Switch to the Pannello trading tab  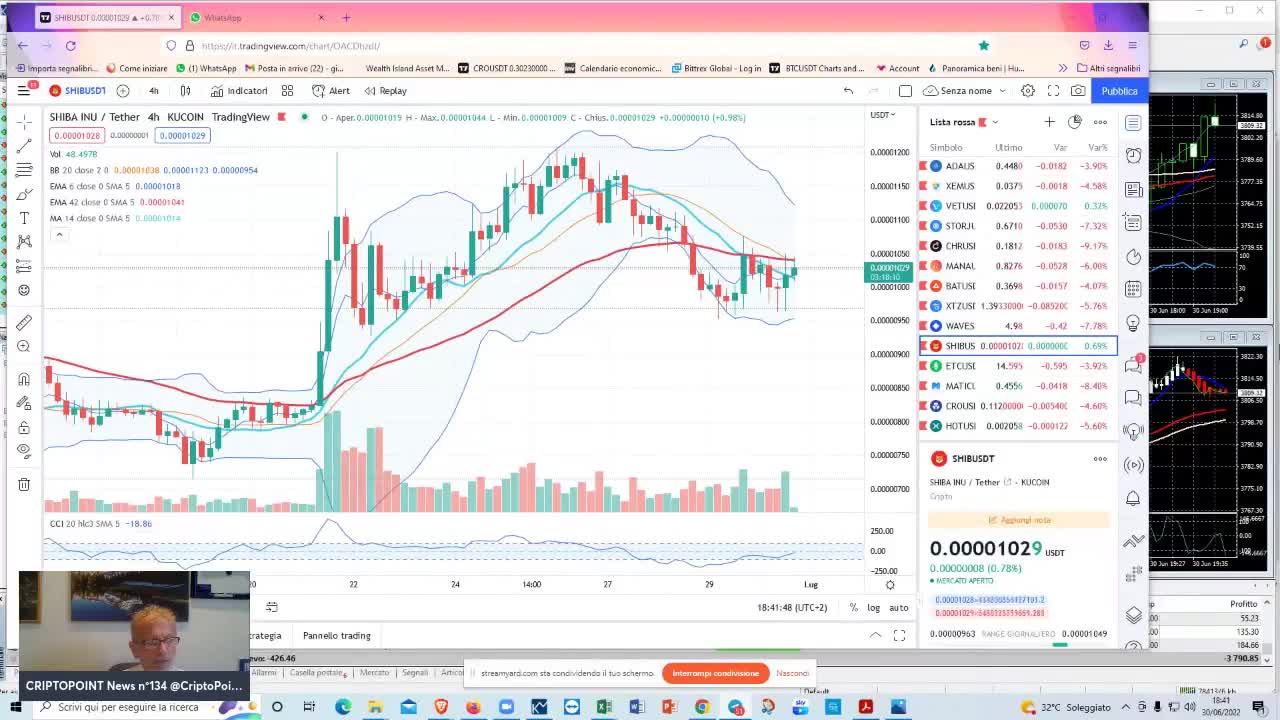point(337,636)
